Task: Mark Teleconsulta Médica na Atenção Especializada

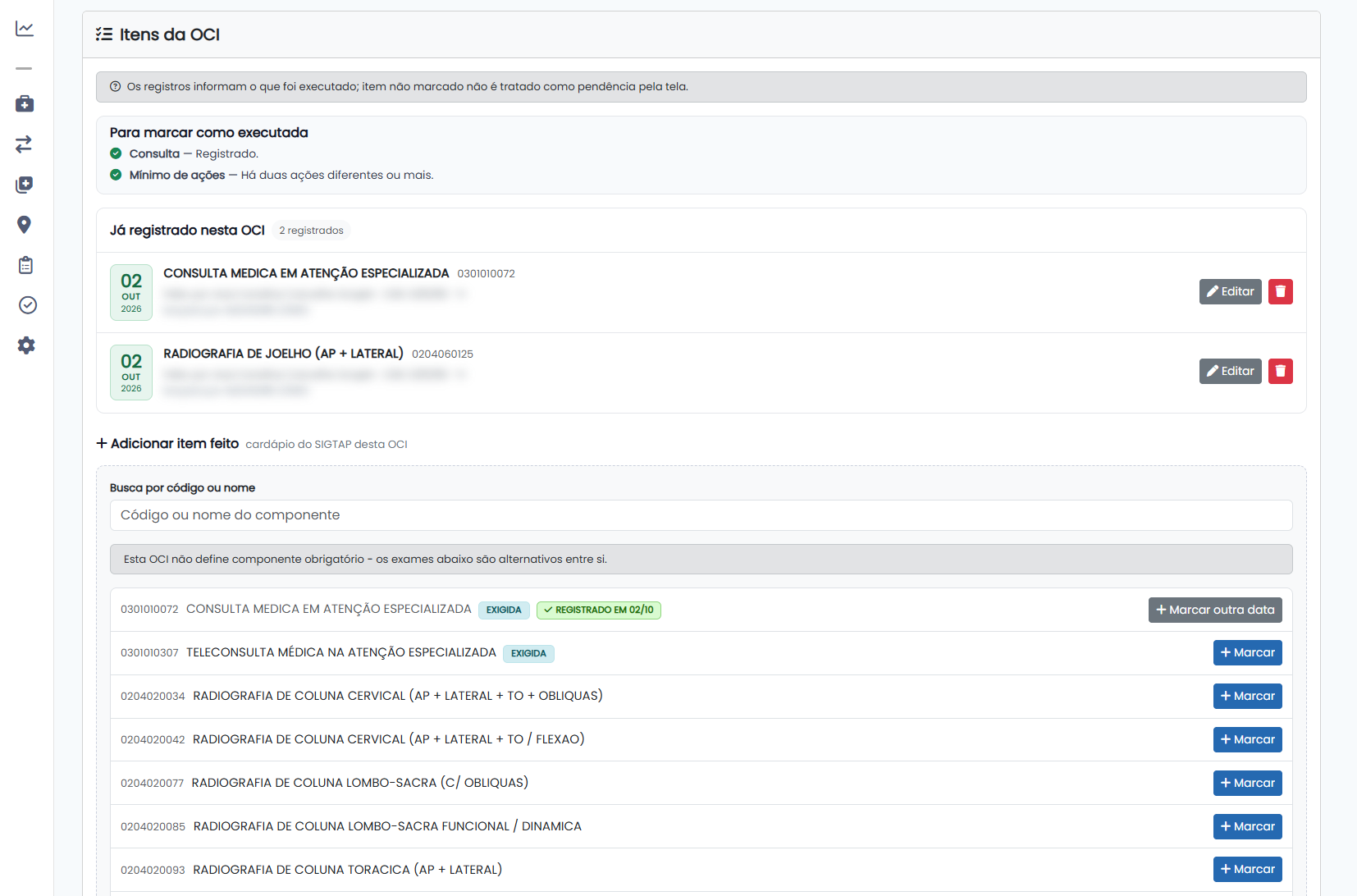Action: tap(1248, 652)
